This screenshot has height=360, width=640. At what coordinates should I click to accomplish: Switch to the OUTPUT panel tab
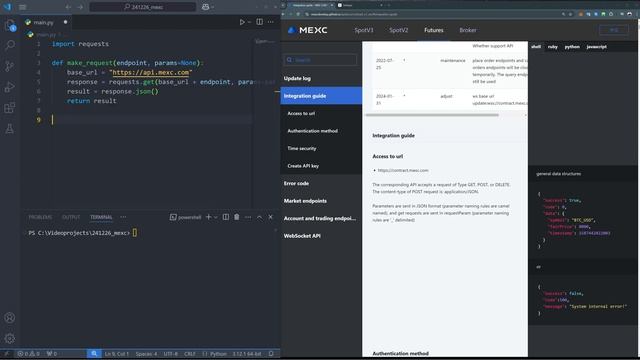pos(71,217)
